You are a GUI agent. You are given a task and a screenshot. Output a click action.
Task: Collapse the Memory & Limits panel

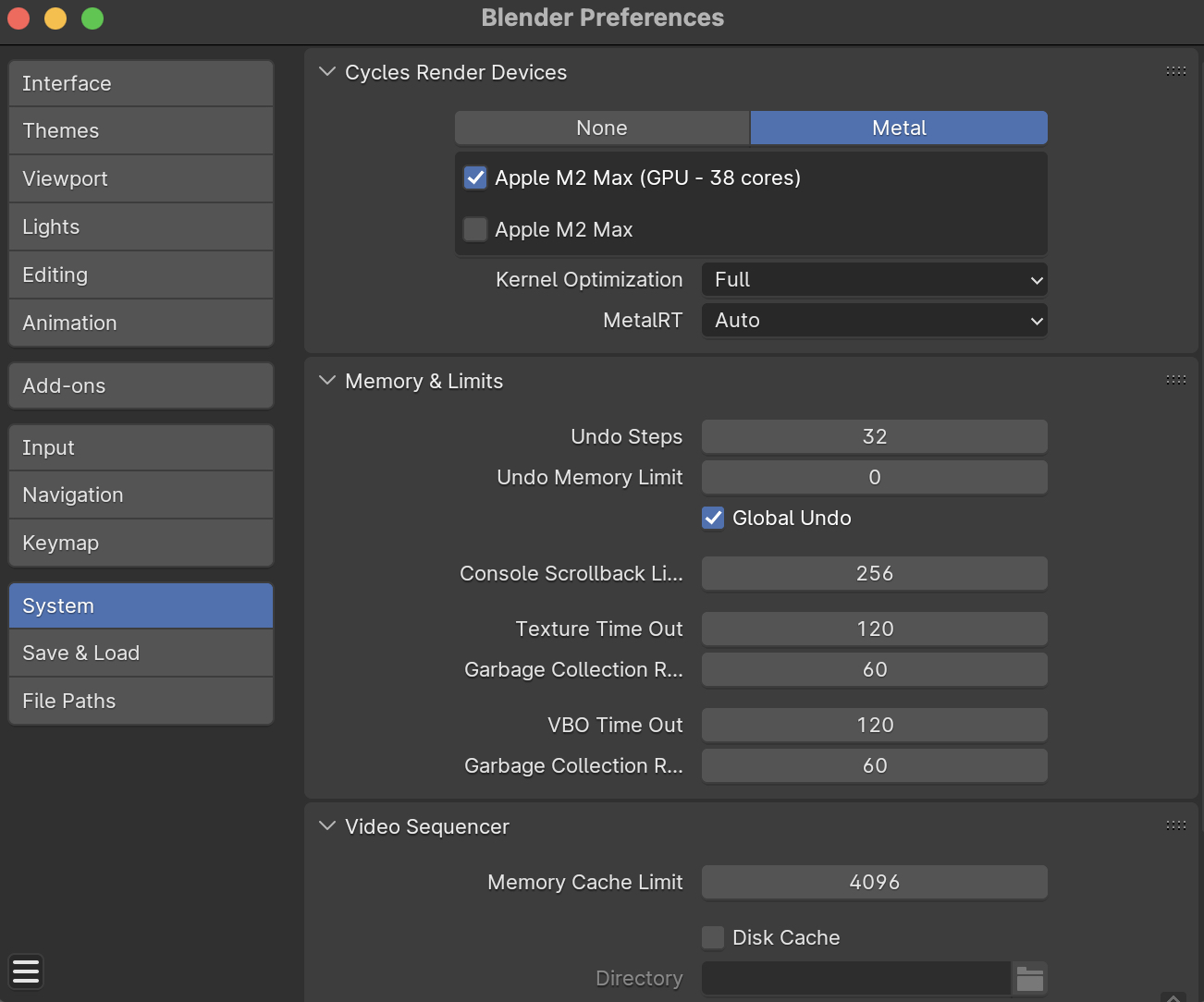(327, 381)
